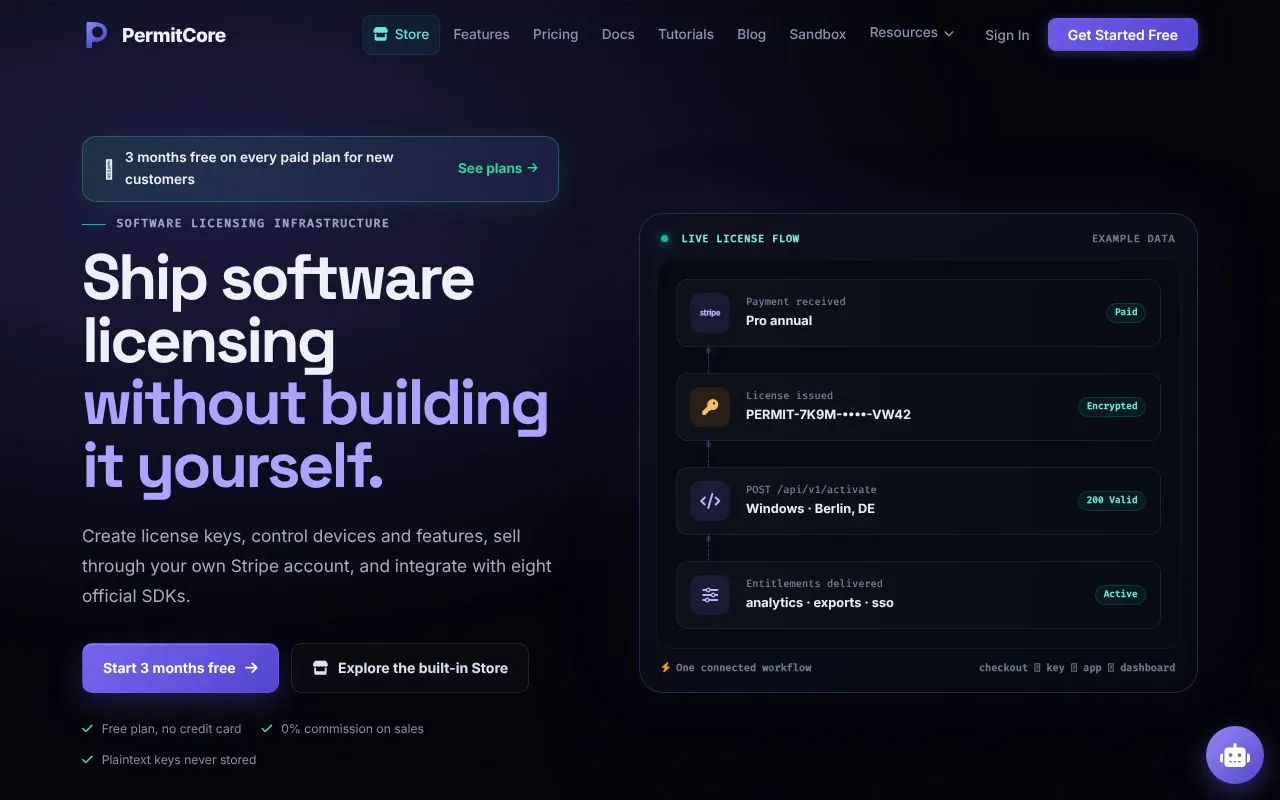
Task: Go to the Features nav item
Action: coord(481,34)
